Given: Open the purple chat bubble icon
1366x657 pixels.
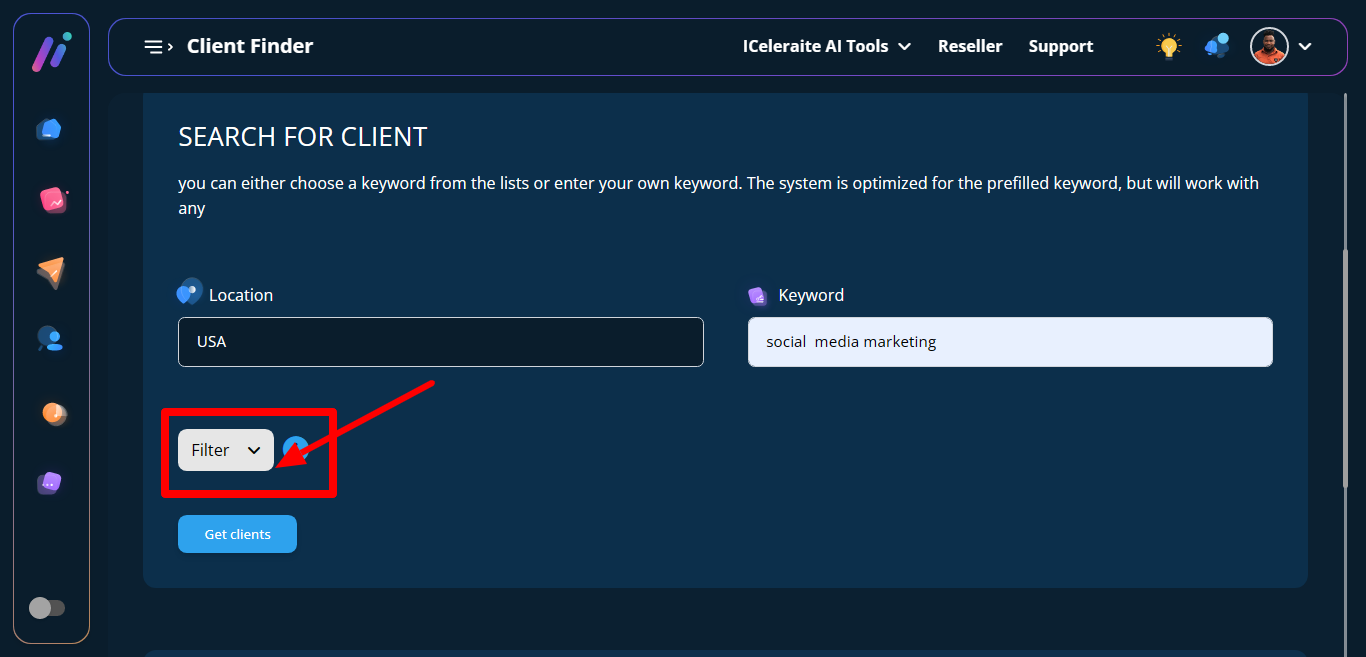Looking at the screenshot, I should pyautogui.click(x=50, y=484).
